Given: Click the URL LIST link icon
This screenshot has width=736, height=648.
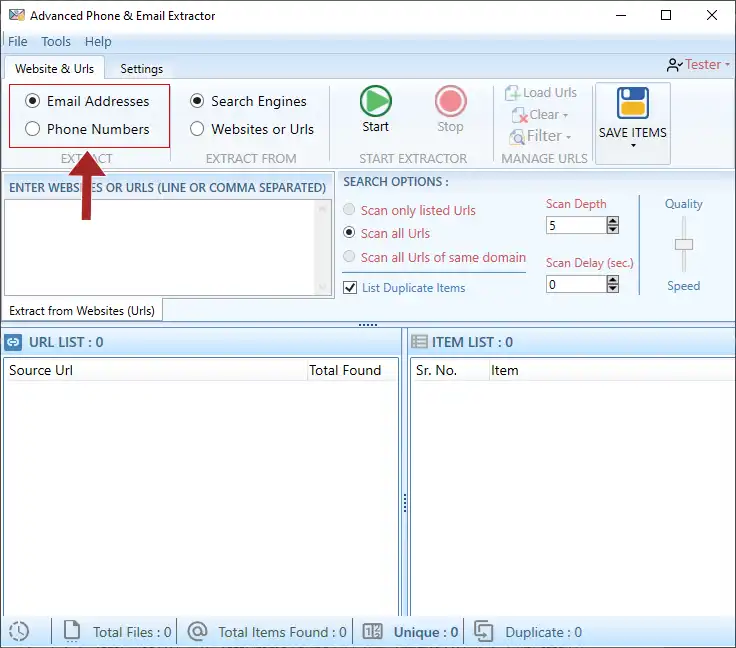Looking at the screenshot, I should [x=13, y=342].
